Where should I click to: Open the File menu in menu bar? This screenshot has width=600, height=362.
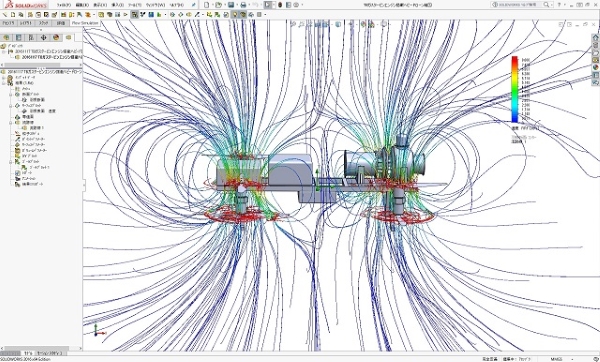coord(64,5)
